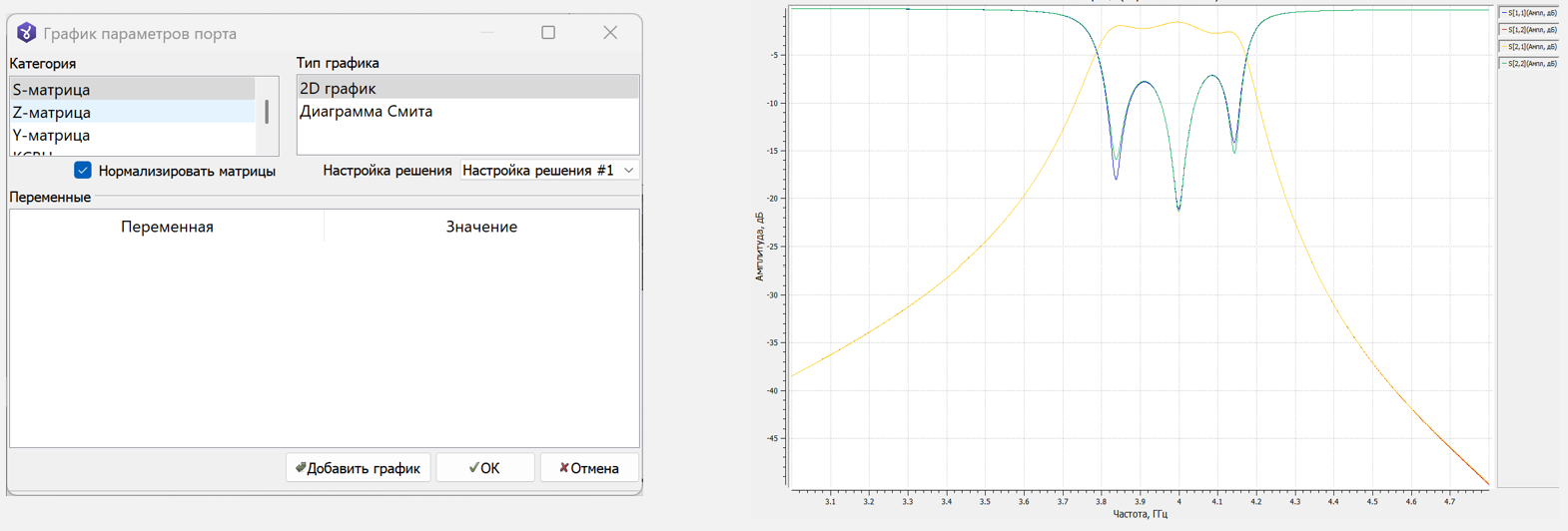Click the plus icon on Добавить график

[301, 468]
